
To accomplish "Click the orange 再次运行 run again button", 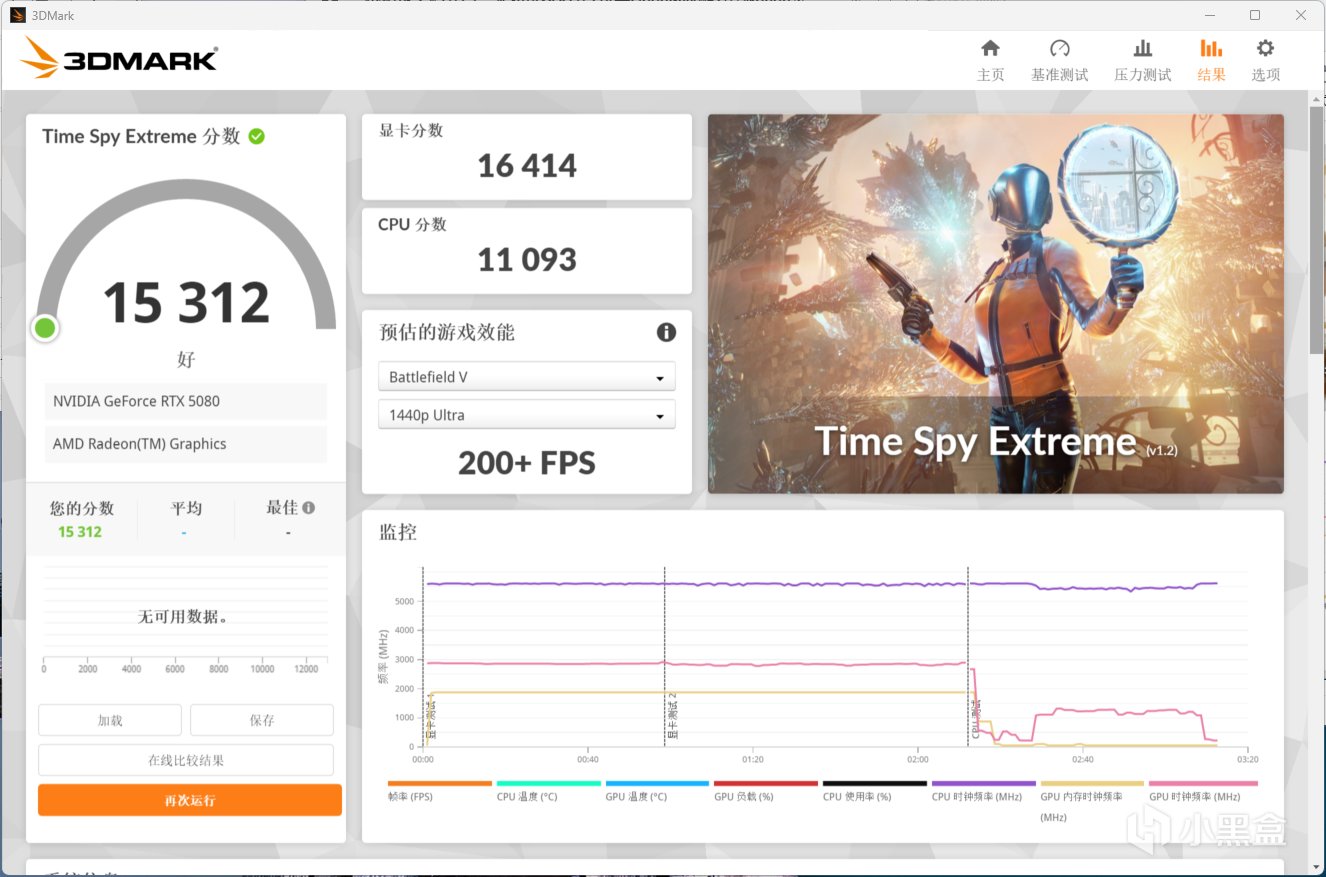I will click(190, 800).
